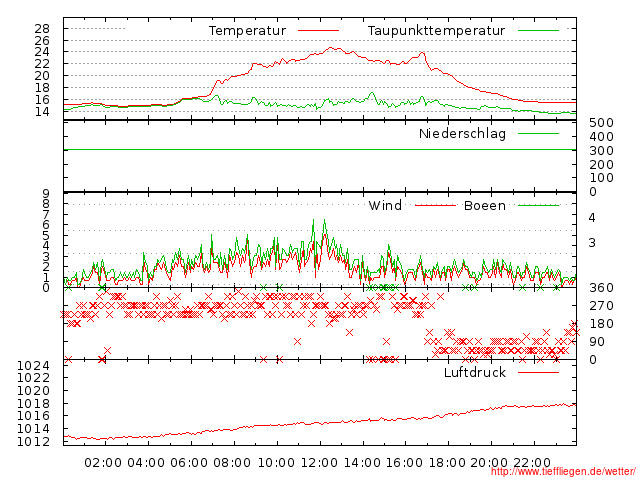Click the 100 value on precipitation axis
Image resolution: width=640 pixels, height=480 pixels.
click(x=601, y=178)
